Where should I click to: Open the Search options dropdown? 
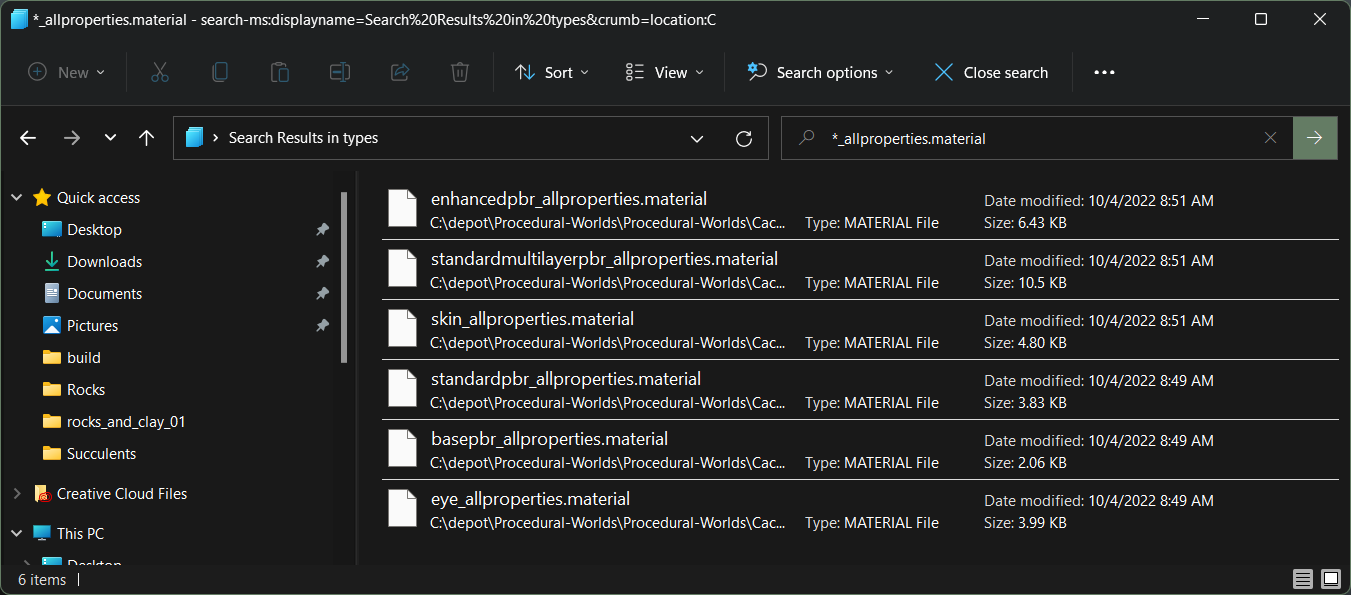(819, 71)
